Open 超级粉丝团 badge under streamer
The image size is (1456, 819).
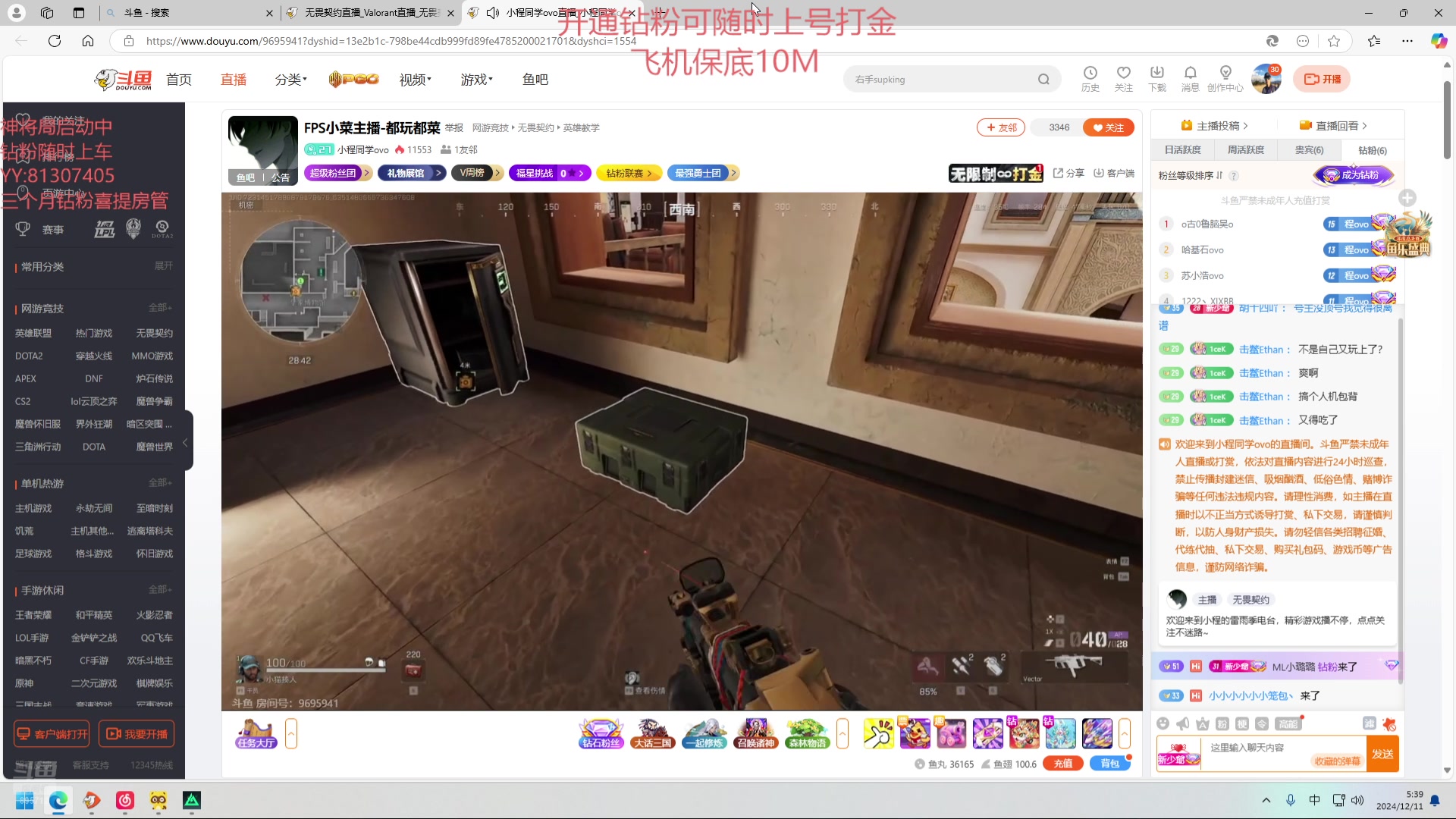point(337,173)
